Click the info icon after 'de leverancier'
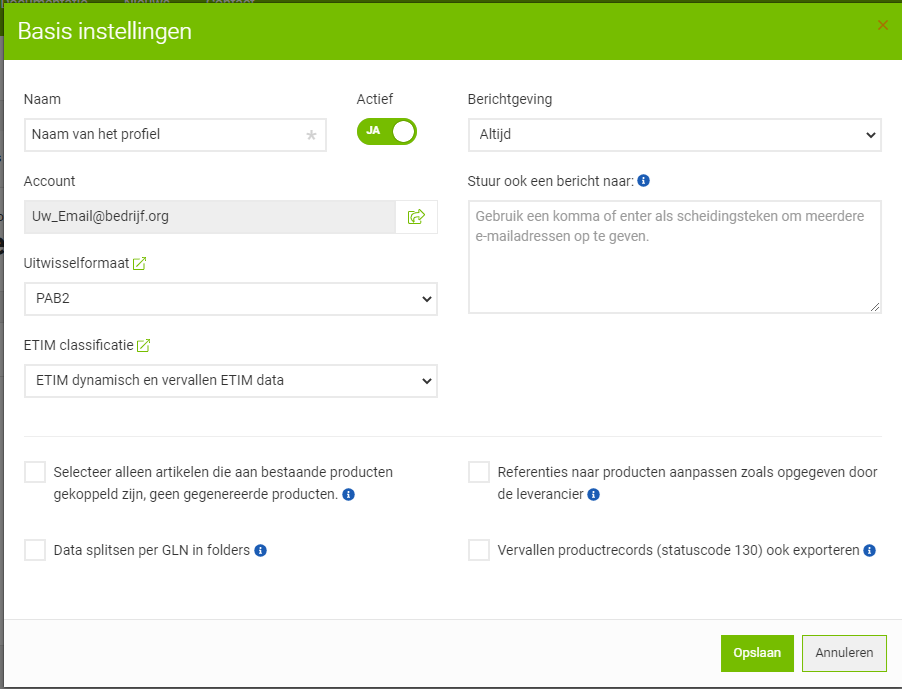This screenshot has width=902, height=689. pos(594,493)
